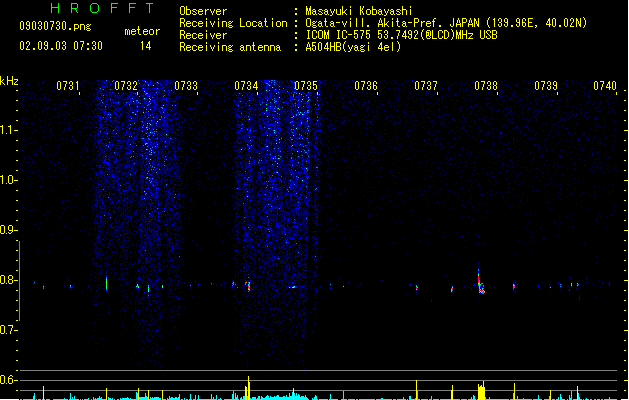Click the 0732 time marker
629x400 pixels.
126,86
